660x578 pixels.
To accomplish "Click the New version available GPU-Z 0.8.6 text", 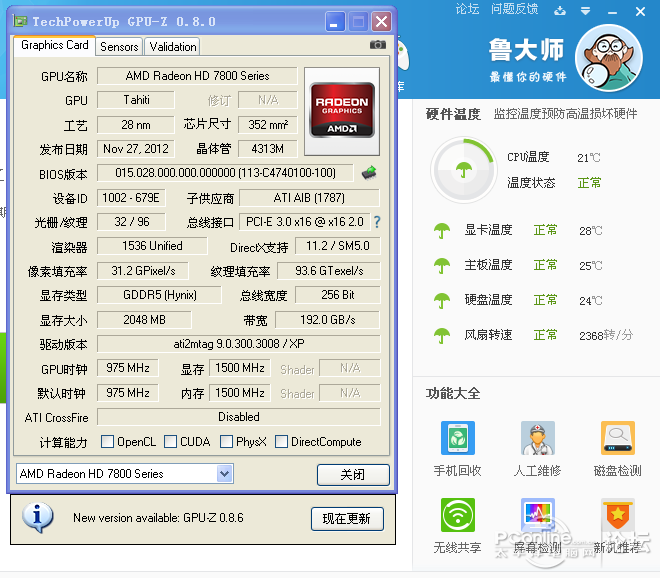I will pyautogui.click(x=158, y=518).
